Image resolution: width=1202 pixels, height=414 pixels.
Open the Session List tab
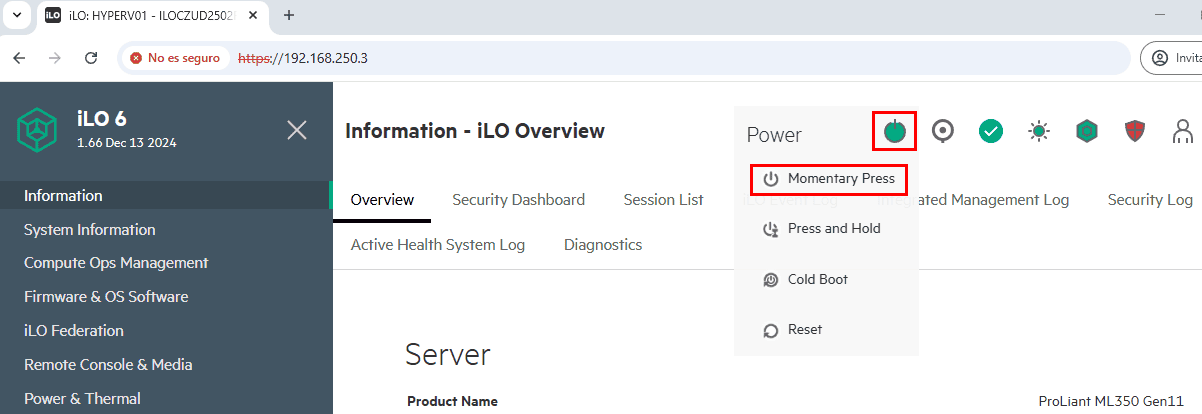[x=663, y=200]
